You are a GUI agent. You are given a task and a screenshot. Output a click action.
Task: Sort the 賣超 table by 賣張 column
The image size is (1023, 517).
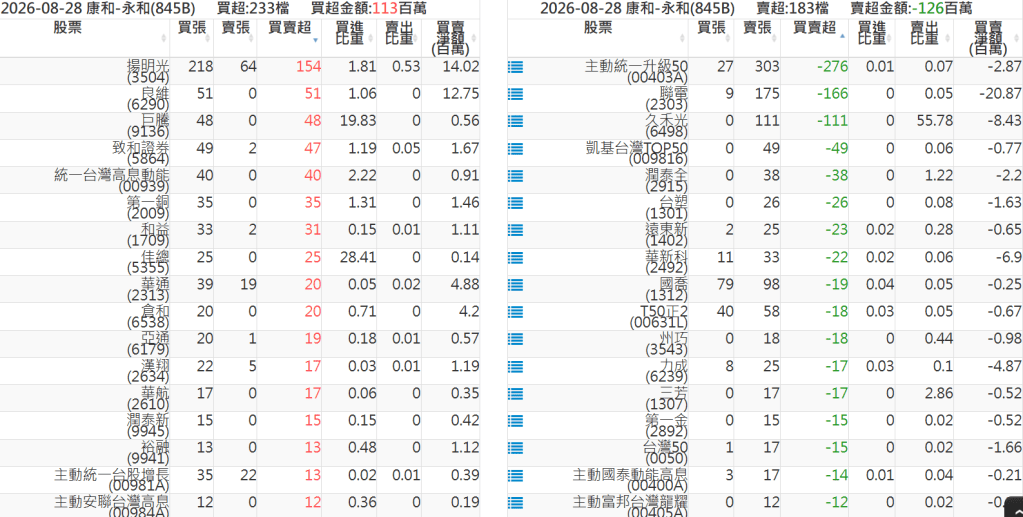click(x=757, y=38)
